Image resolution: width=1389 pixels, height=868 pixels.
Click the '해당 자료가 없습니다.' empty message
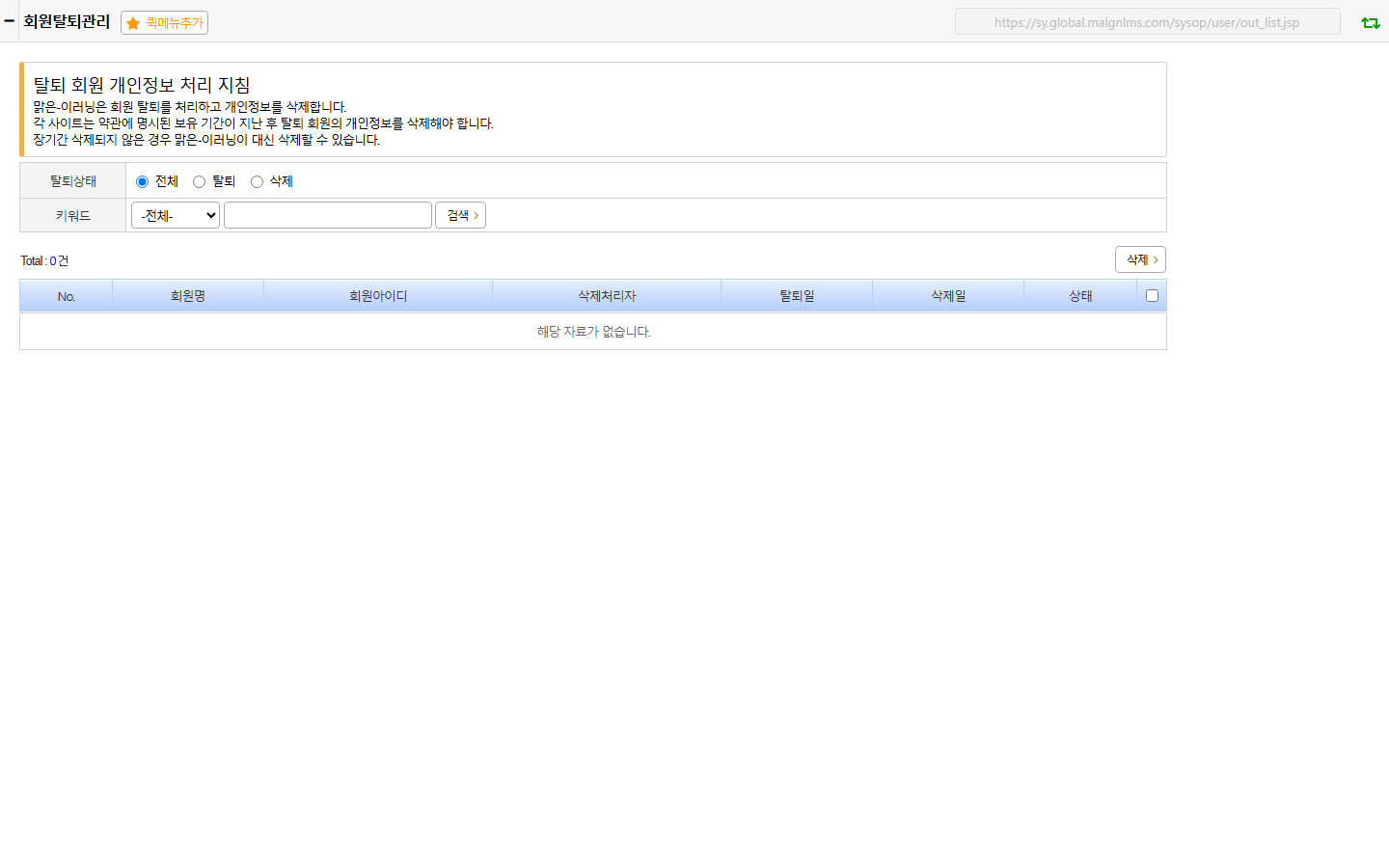[x=593, y=332]
